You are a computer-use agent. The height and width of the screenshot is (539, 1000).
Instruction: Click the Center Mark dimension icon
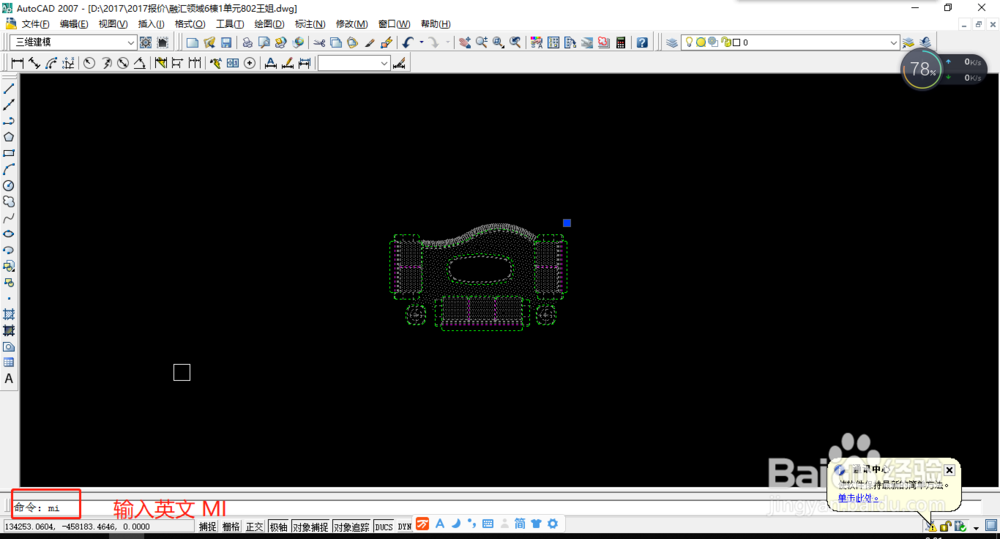pos(249,63)
